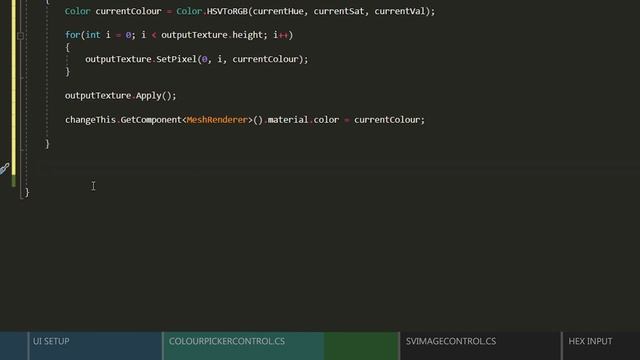Click the screwdriver quick actions icon

4,169
